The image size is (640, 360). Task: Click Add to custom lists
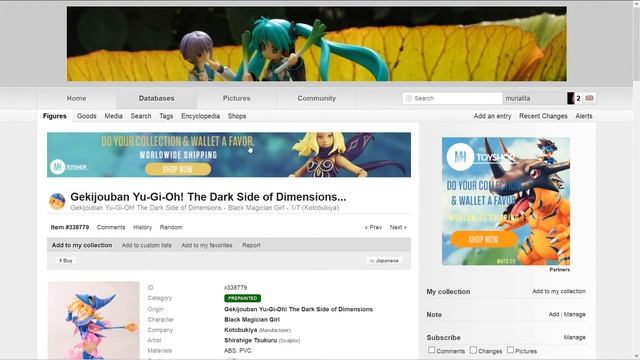[x=147, y=245]
